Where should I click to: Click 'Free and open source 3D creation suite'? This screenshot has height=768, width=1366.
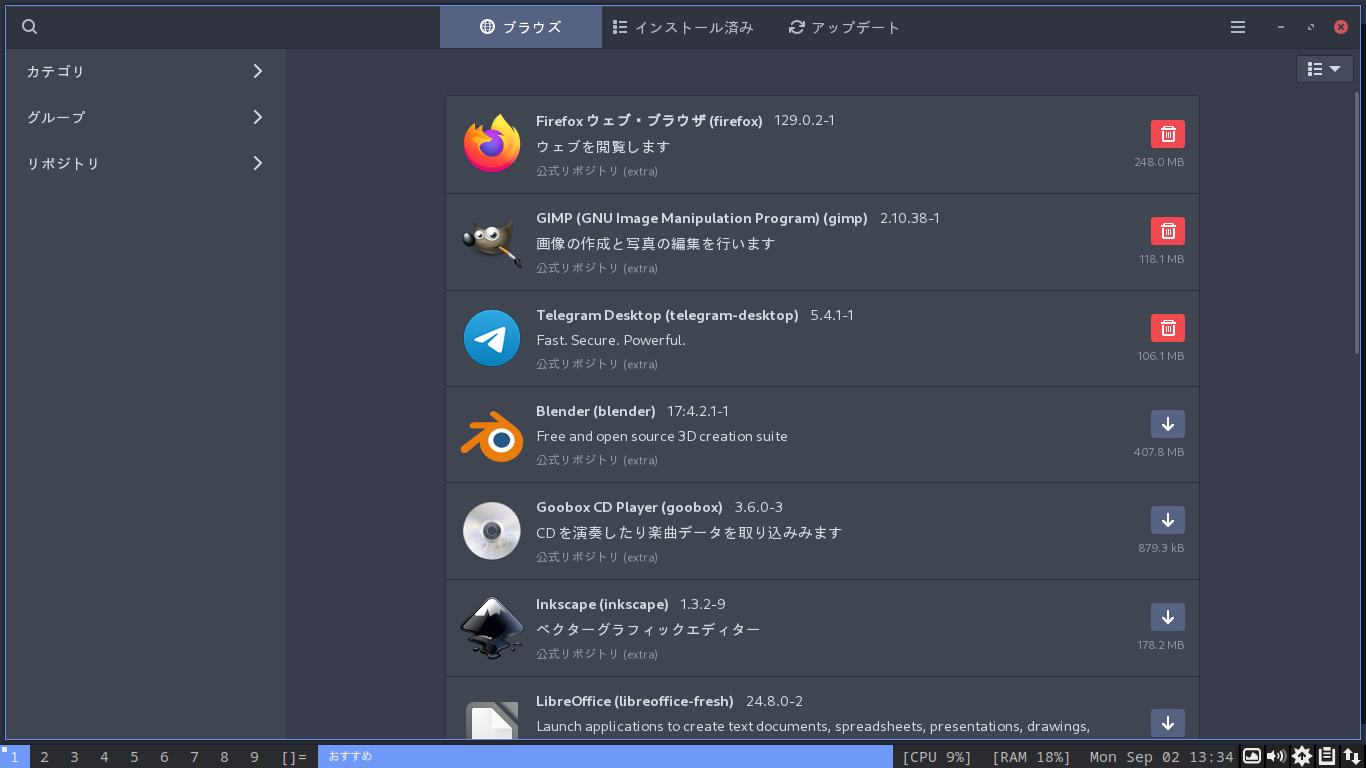662,436
